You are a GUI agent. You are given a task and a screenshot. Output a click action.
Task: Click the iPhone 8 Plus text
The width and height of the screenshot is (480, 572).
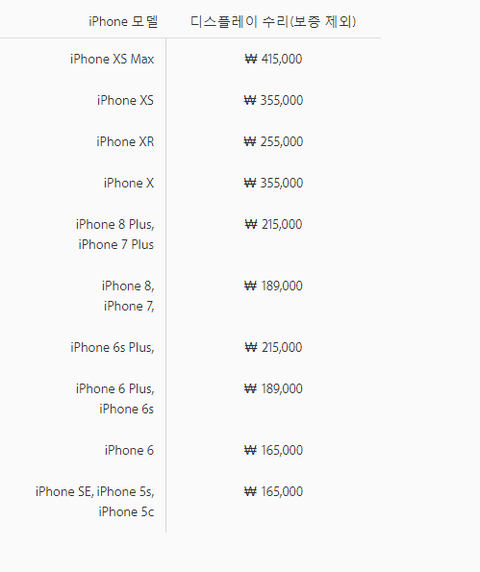click(x=115, y=224)
